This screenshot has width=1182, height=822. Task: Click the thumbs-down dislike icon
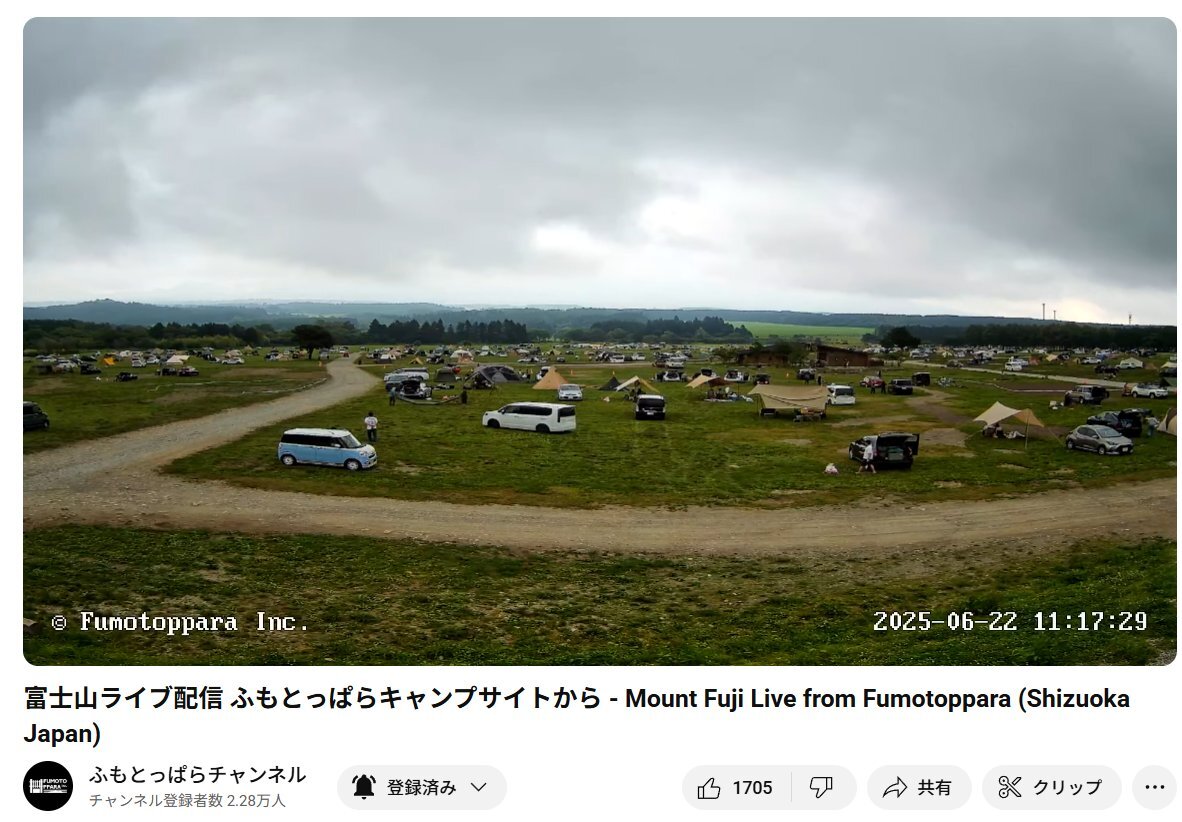click(821, 788)
